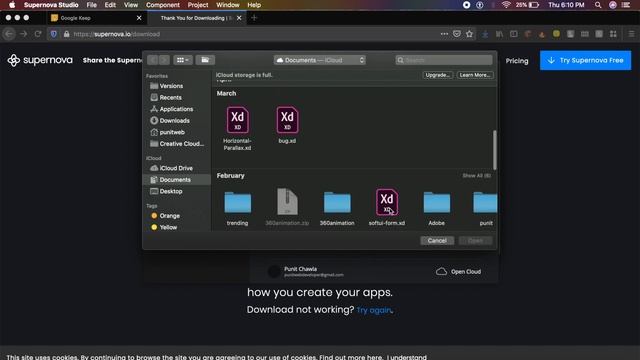This screenshot has width=640, height=360.
Task: Open the Window menu
Action: coord(228,5)
